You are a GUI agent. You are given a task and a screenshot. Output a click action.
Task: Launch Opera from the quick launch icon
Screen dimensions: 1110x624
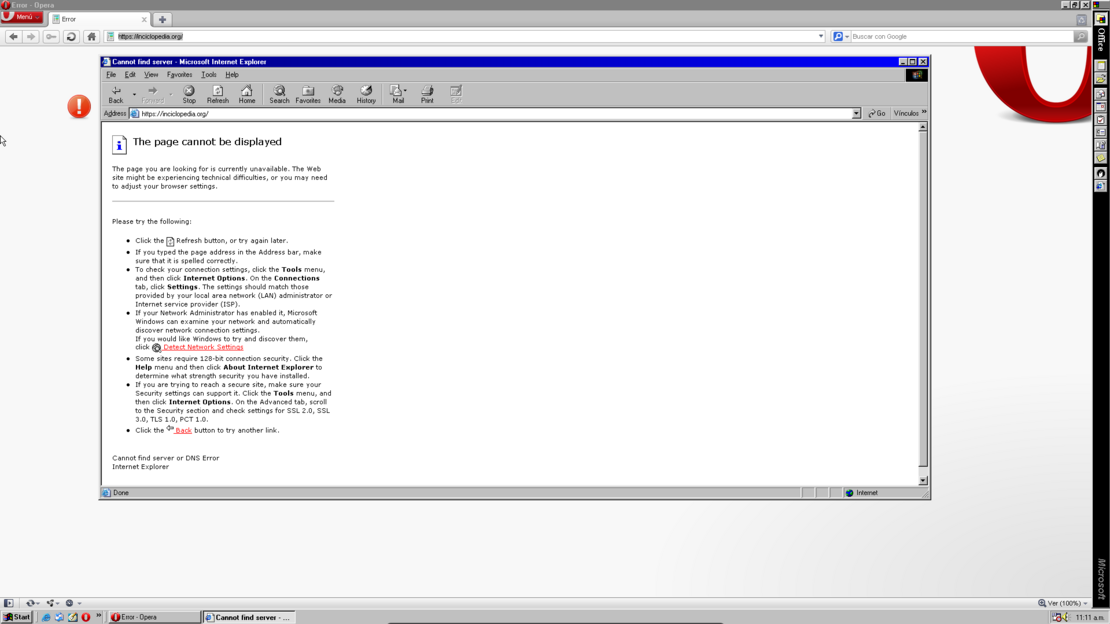click(x=85, y=617)
